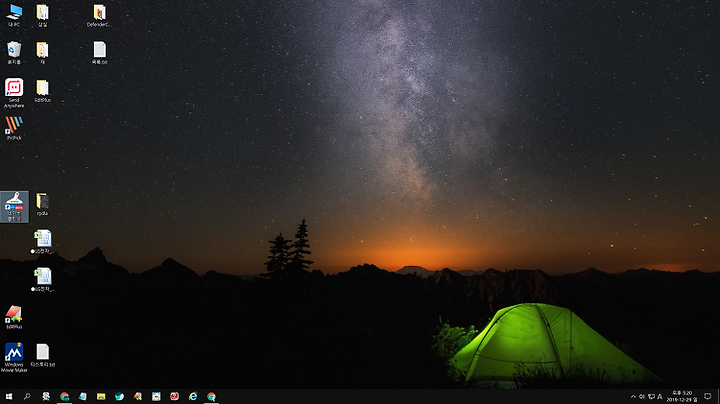The height and width of the screenshot is (404, 720).
Task: Toggle the IME input mode indicator A
Action: pyautogui.click(x=660, y=397)
